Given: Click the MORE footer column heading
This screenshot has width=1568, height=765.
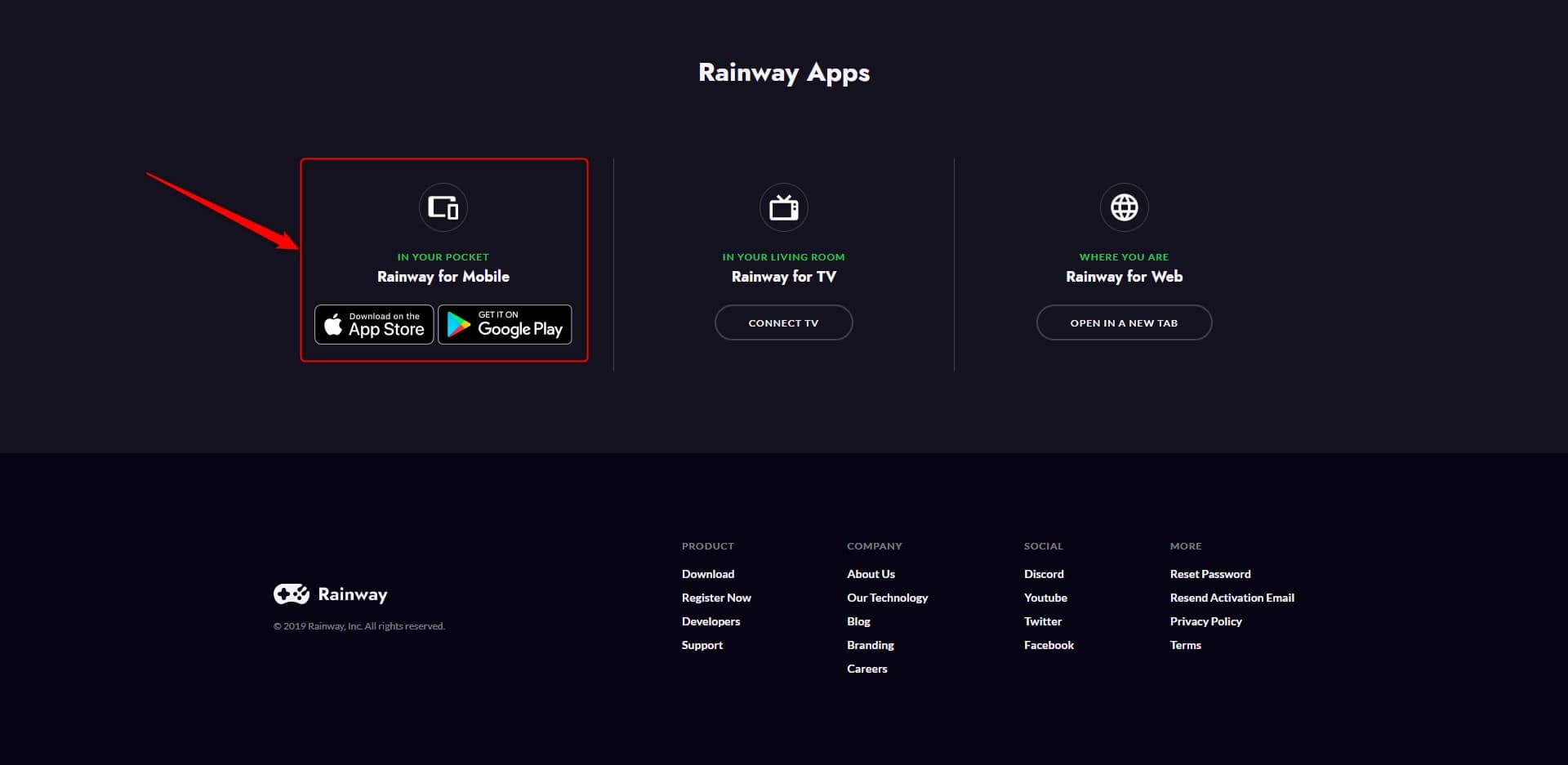Looking at the screenshot, I should pyautogui.click(x=1186, y=546).
